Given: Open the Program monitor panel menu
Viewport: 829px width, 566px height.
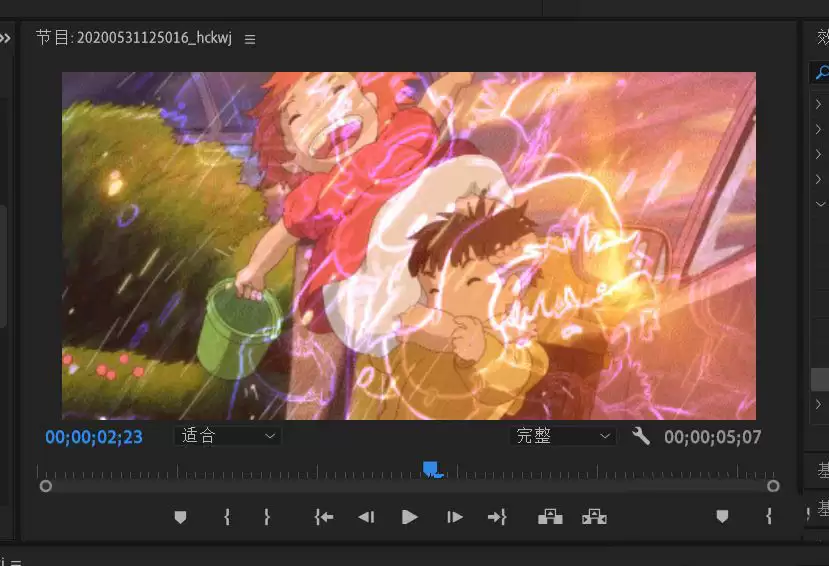Looking at the screenshot, I should (x=250, y=39).
